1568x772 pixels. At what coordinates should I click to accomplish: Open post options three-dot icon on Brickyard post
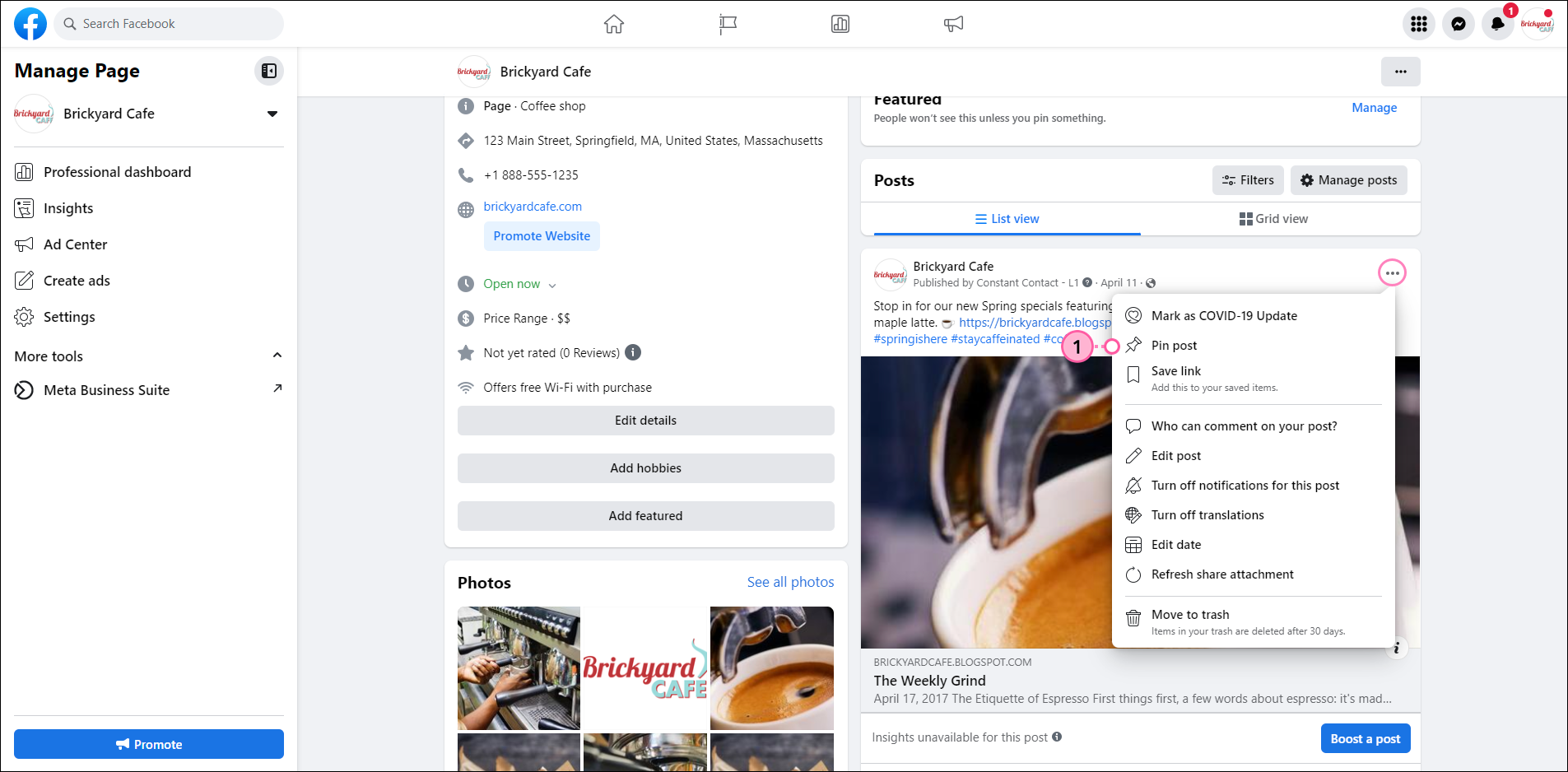1392,273
